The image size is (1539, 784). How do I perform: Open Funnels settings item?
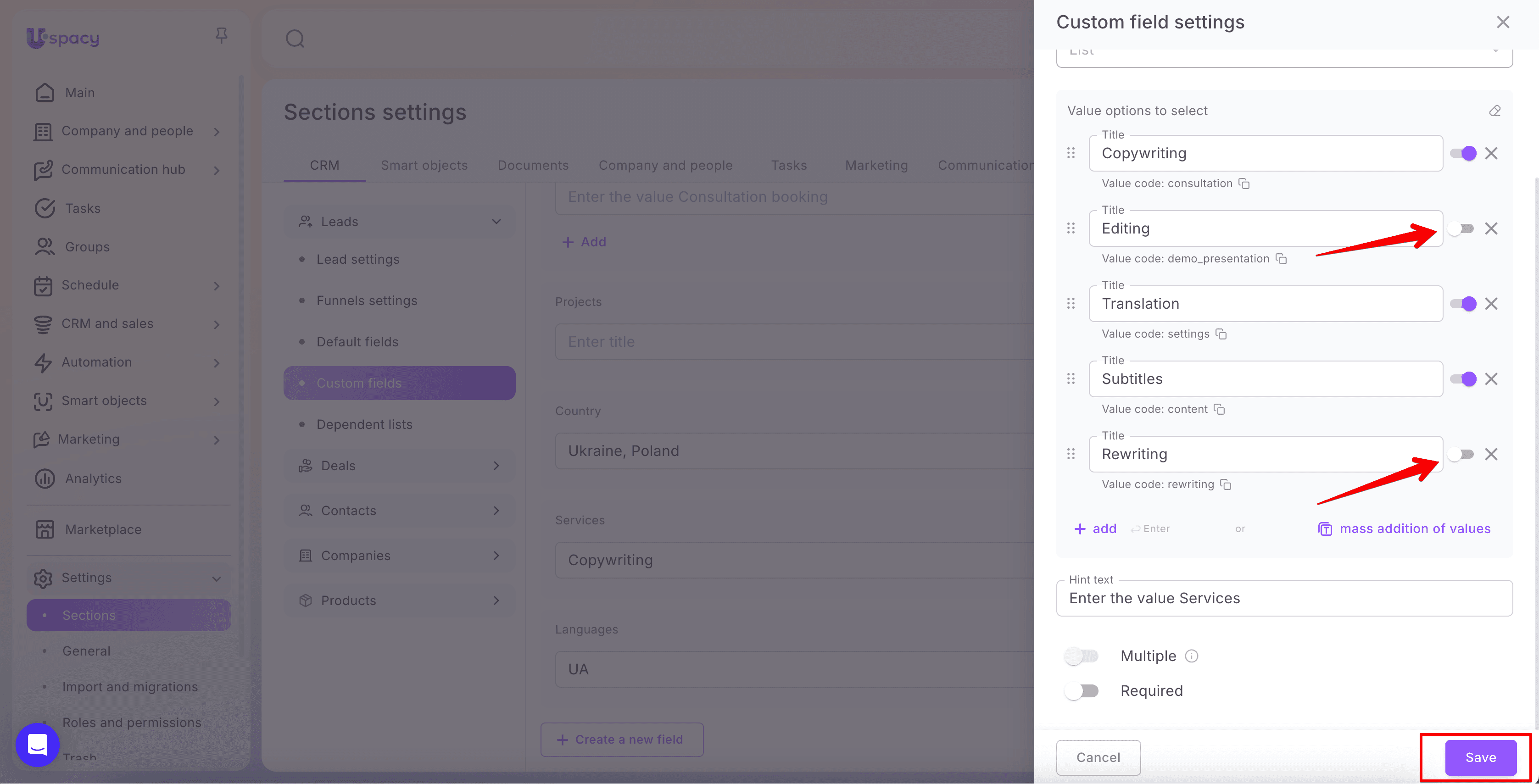366,301
